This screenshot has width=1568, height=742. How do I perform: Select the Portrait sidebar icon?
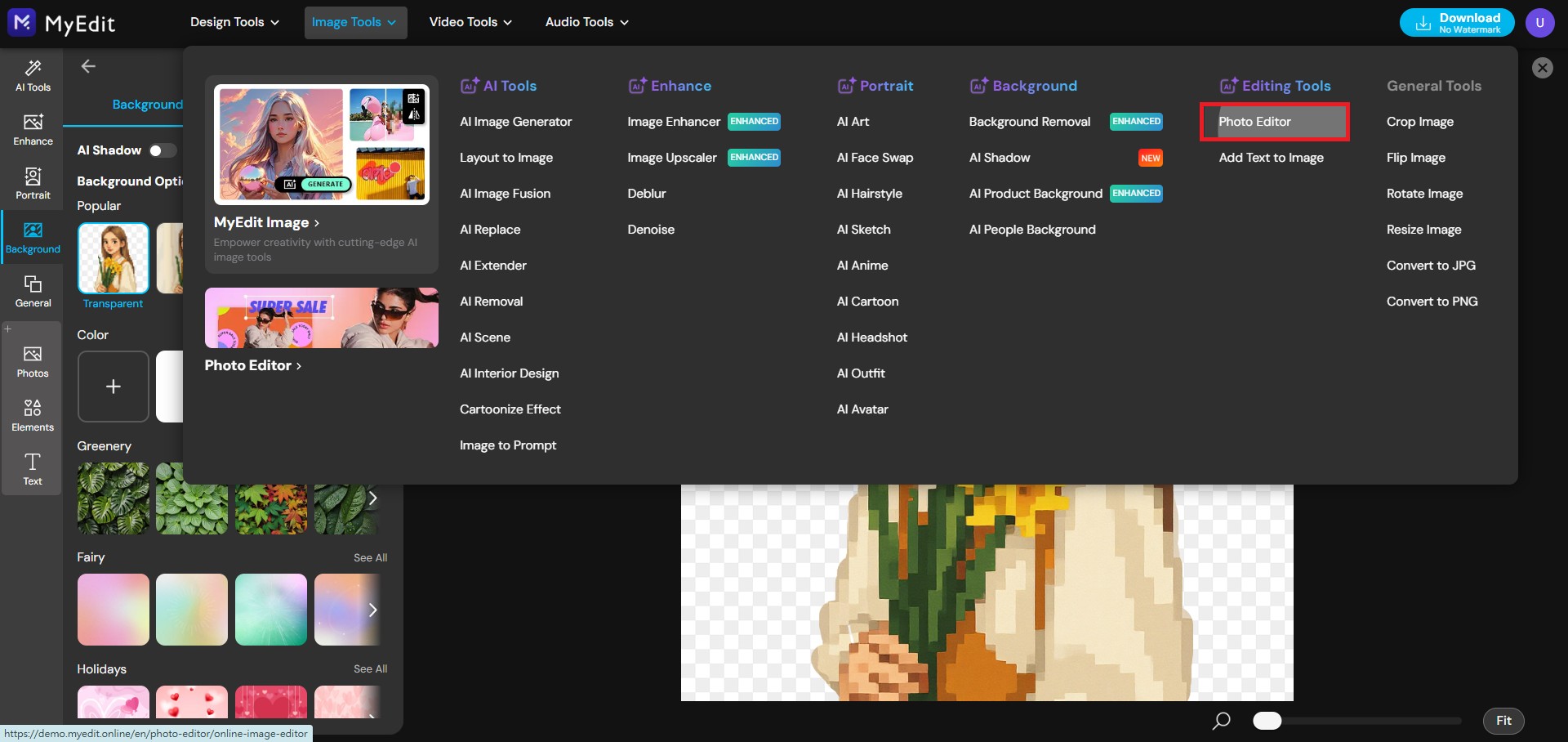point(32,183)
